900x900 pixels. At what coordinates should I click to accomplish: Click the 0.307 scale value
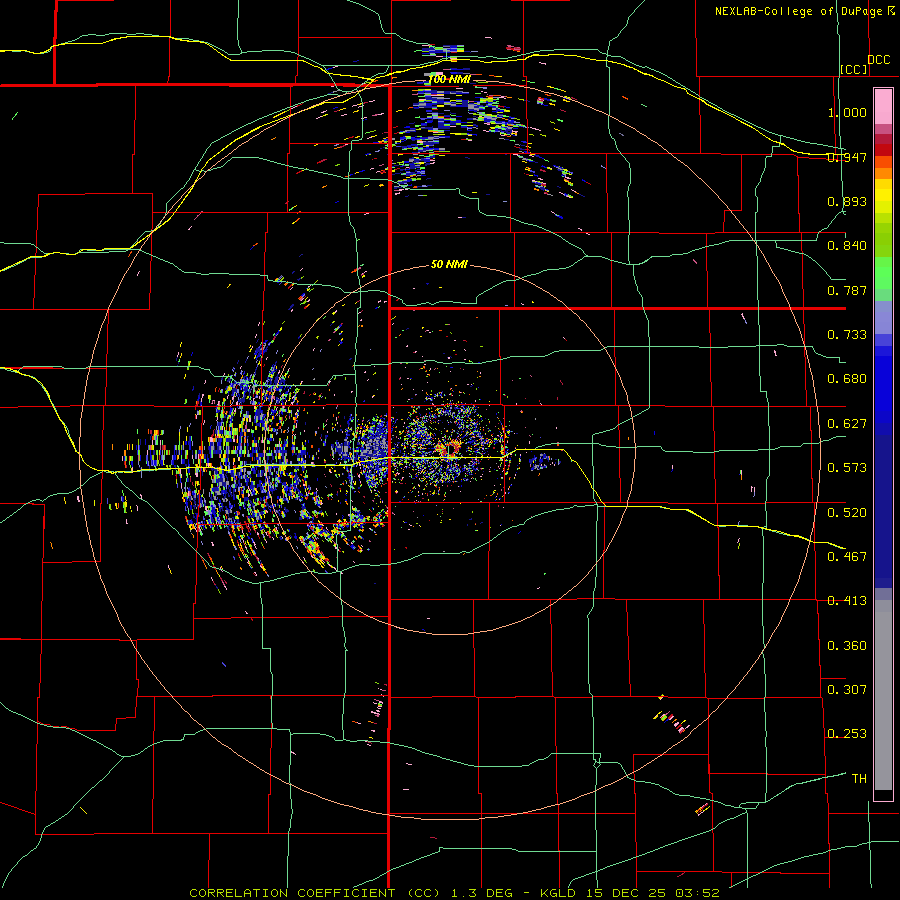point(847,690)
